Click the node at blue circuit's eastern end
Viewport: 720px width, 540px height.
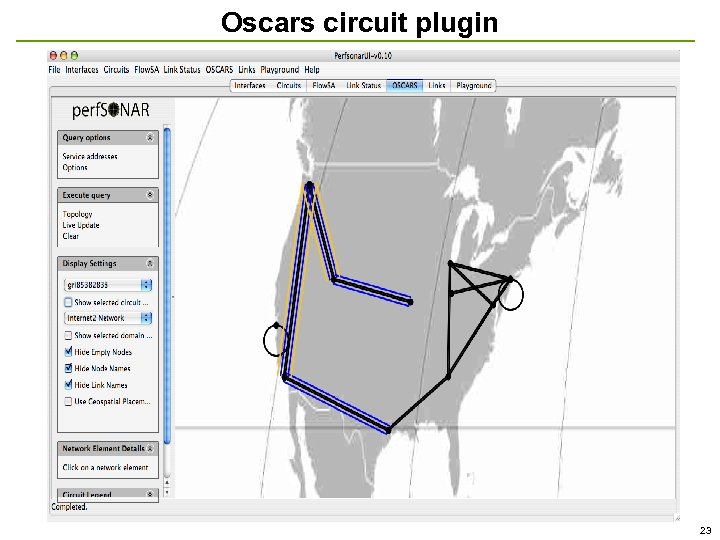[410, 302]
